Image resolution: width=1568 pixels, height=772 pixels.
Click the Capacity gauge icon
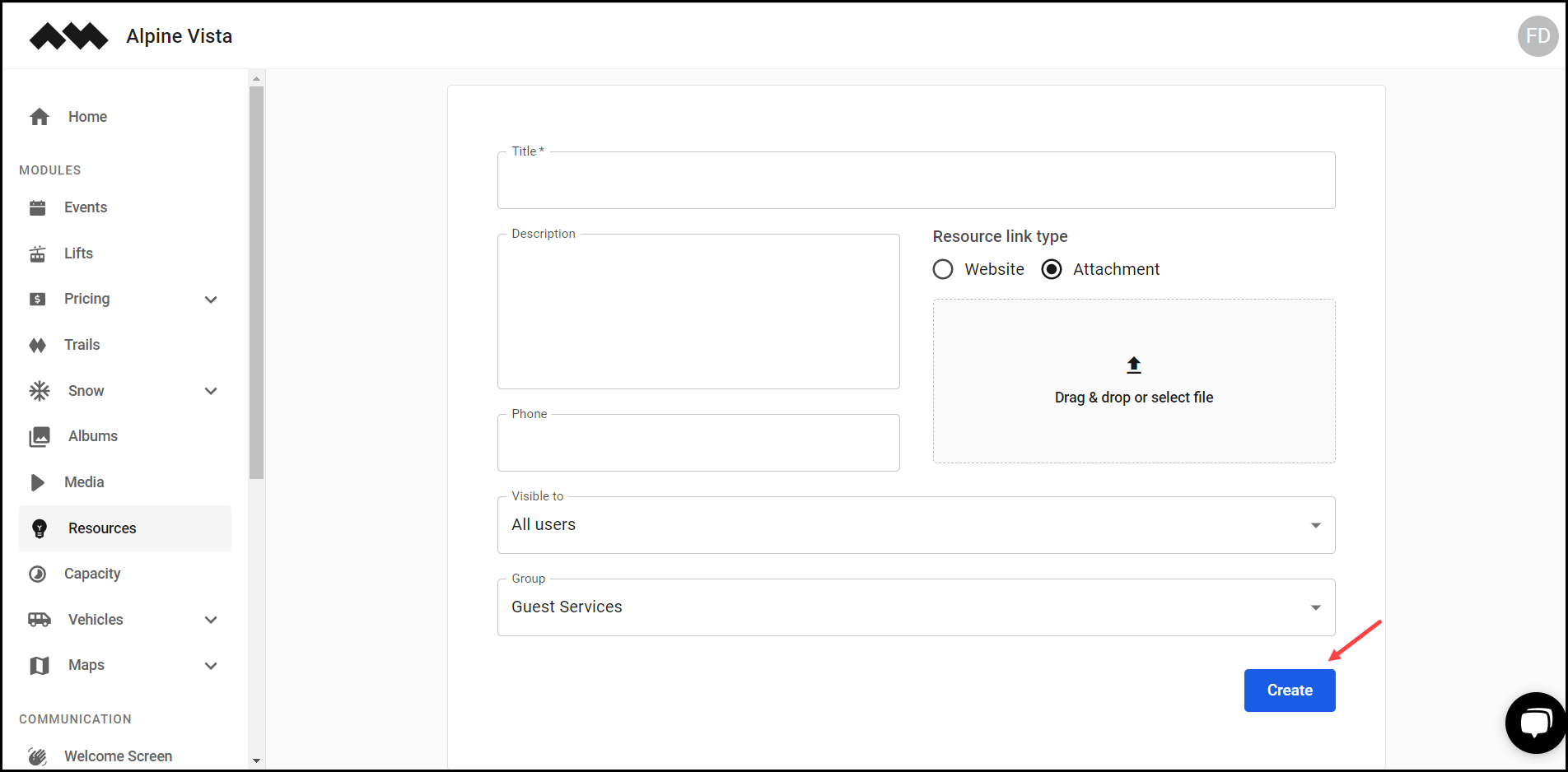[38, 574]
